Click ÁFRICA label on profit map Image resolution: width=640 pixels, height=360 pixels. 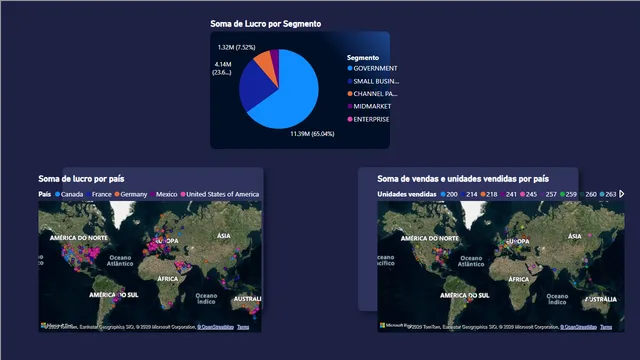point(168,279)
